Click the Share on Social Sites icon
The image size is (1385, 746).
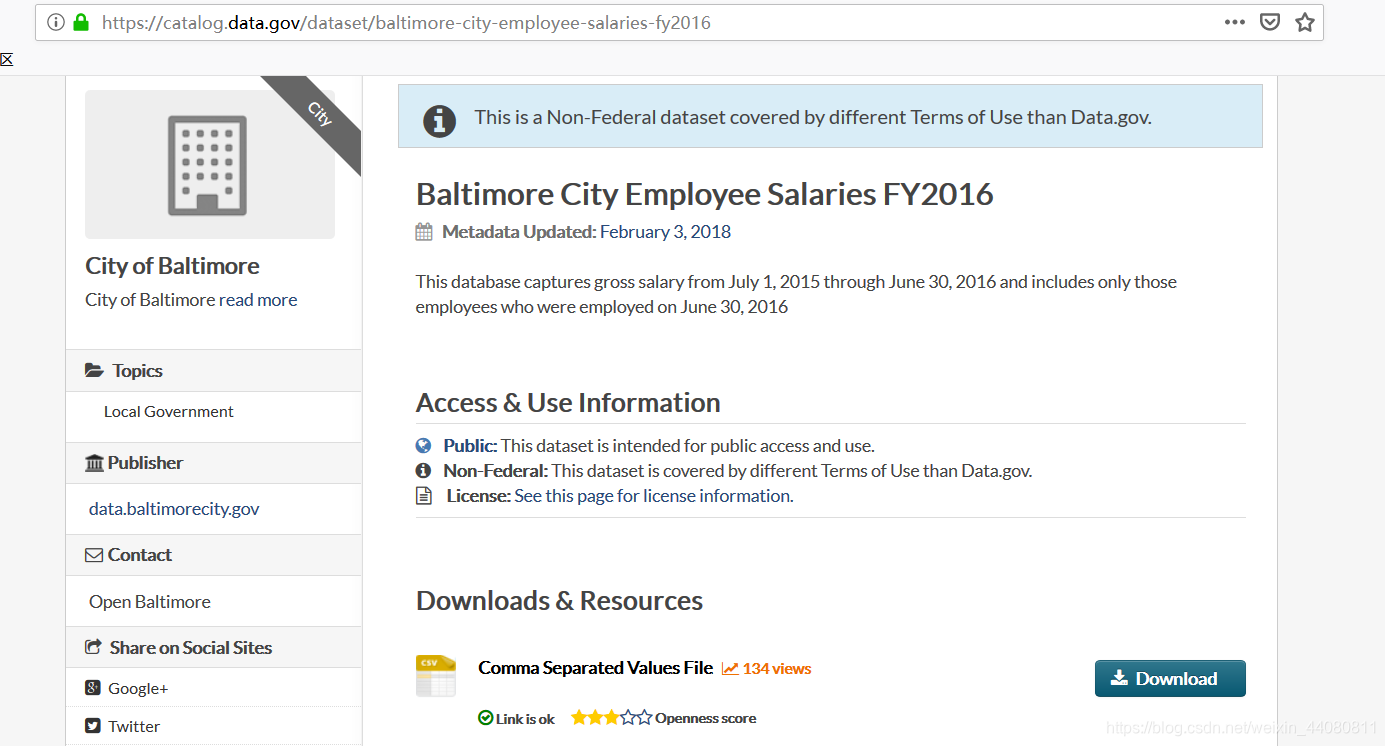94,647
